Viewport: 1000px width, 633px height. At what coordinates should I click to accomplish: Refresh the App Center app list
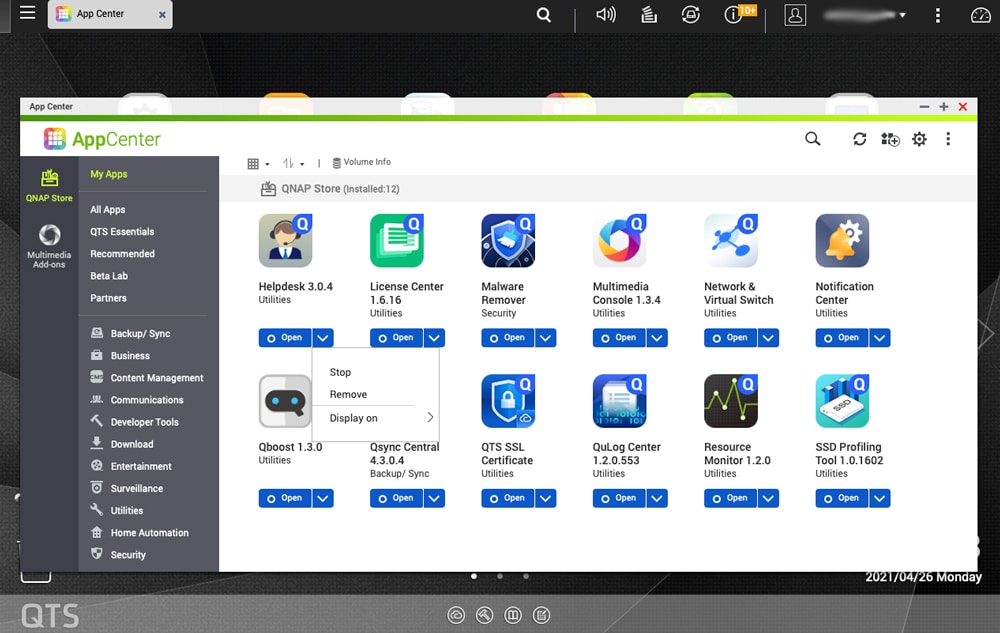tap(859, 139)
